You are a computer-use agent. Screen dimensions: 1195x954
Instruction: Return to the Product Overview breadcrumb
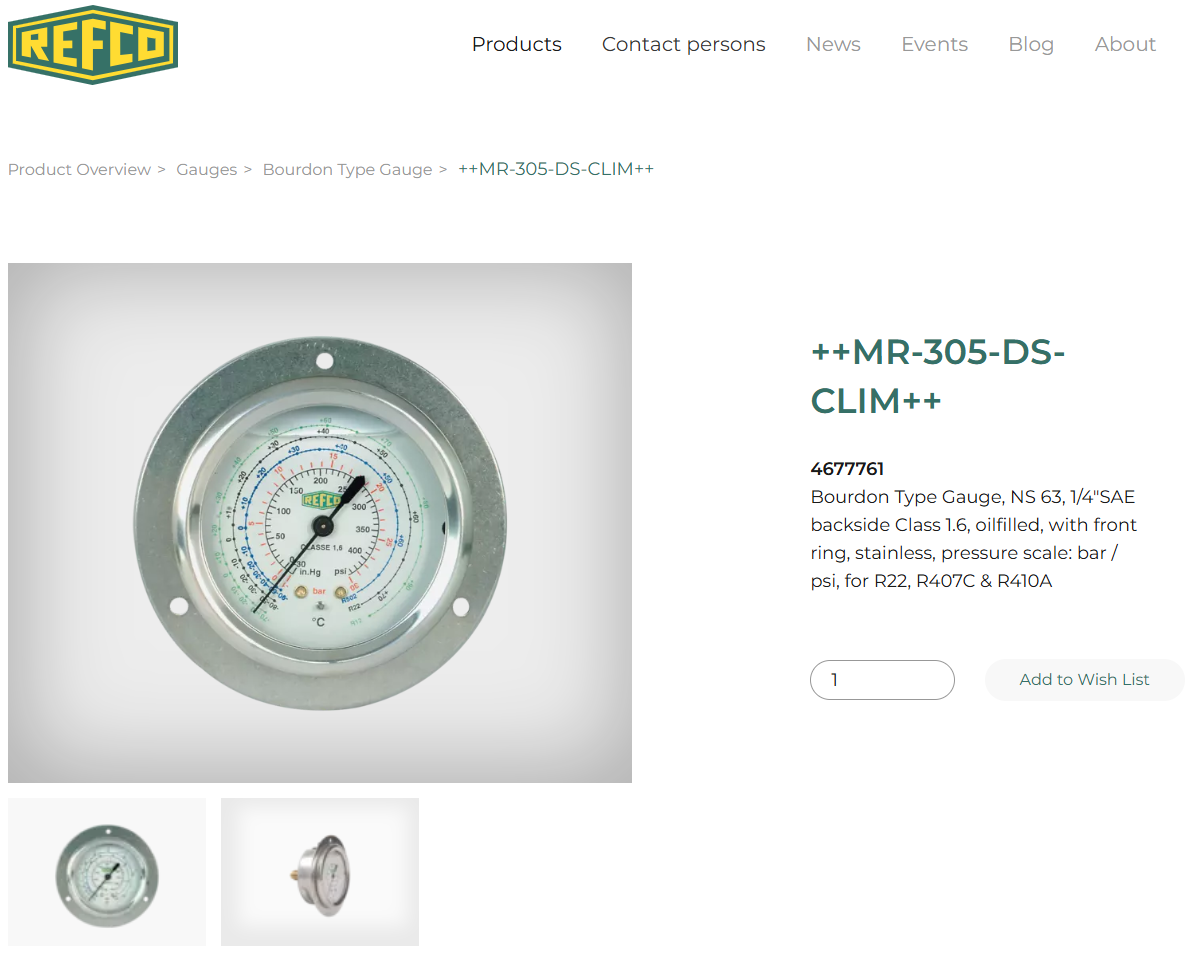coord(79,169)
